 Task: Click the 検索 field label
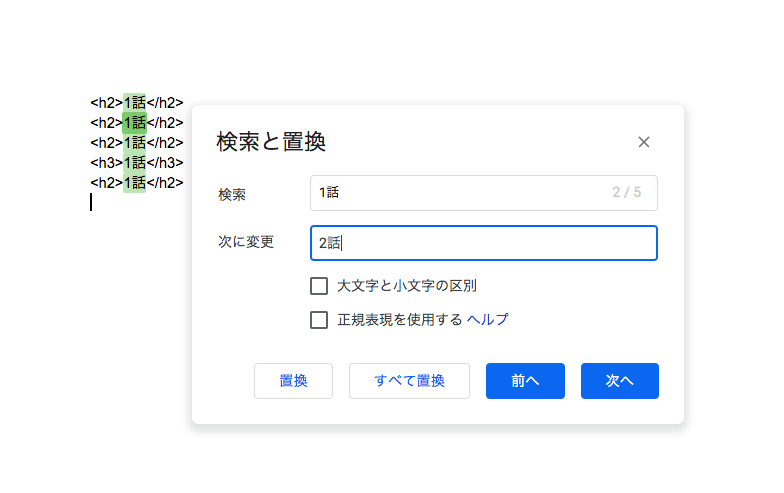[x=232, y=194]
